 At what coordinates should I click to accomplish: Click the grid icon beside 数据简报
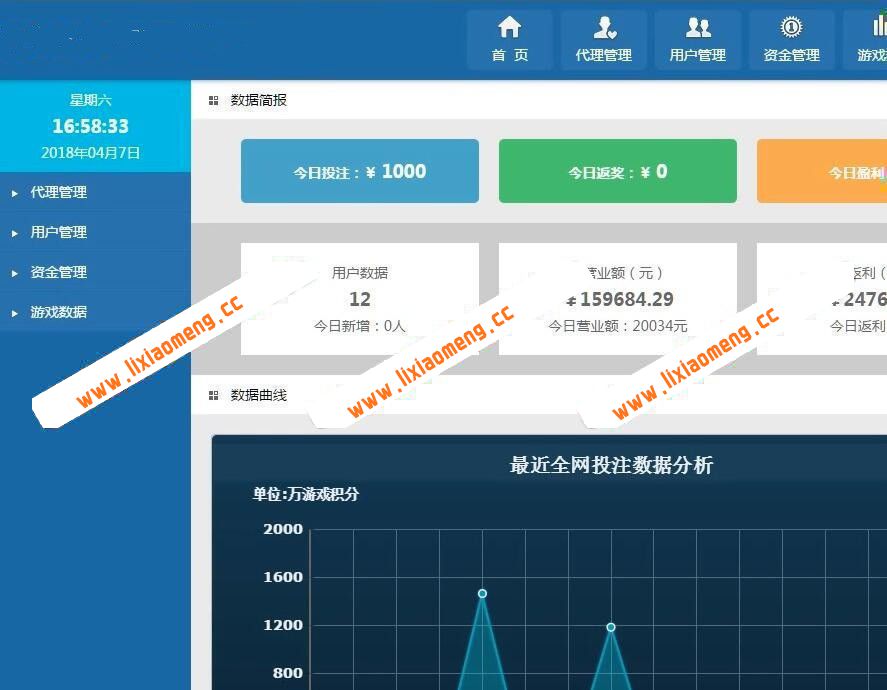click(x=213, y=100)
